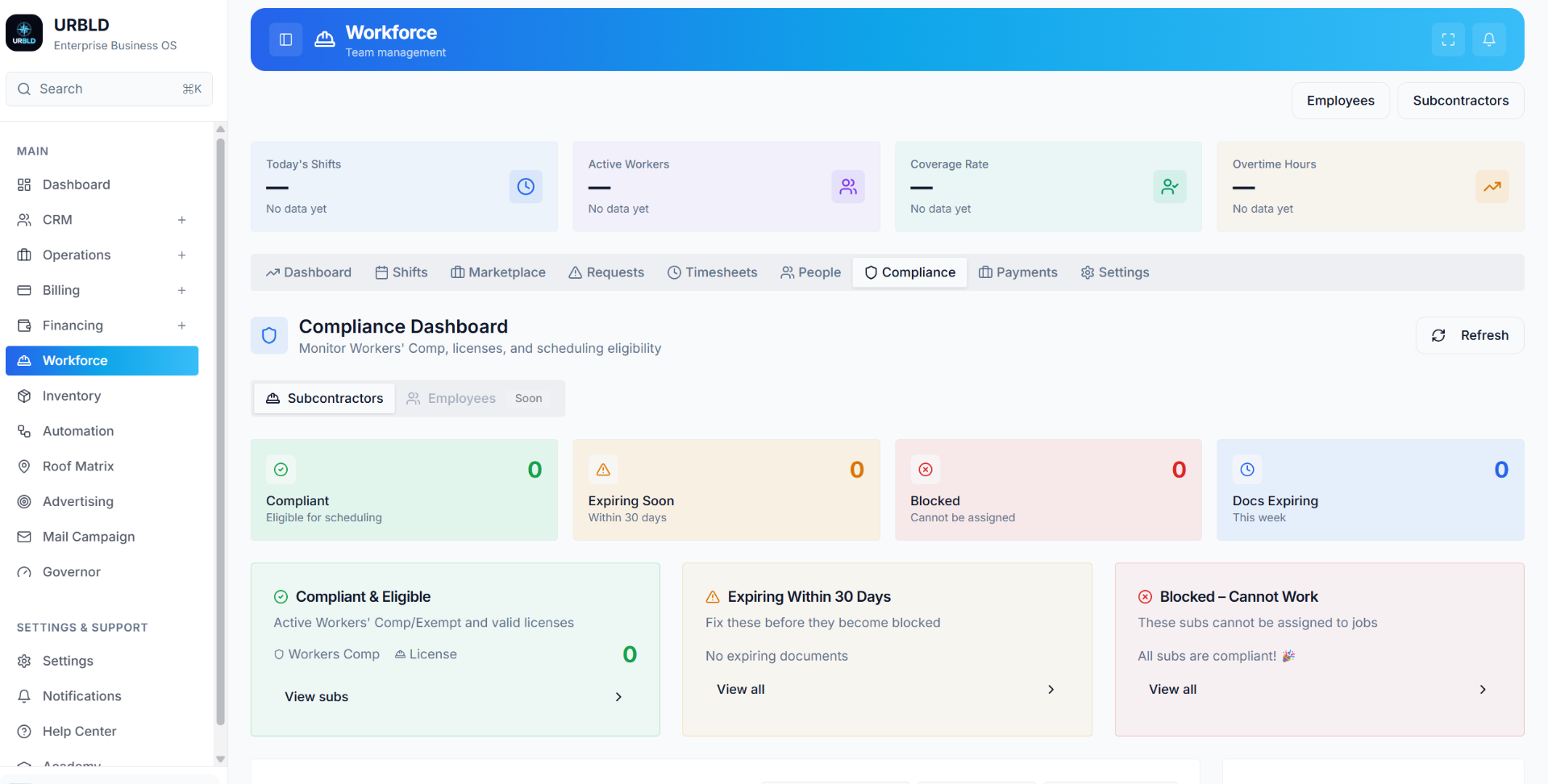This screenshot has height=784, width=1548.
Task: Click 'No expiring documents' text
Action: [x=776, y=656]
